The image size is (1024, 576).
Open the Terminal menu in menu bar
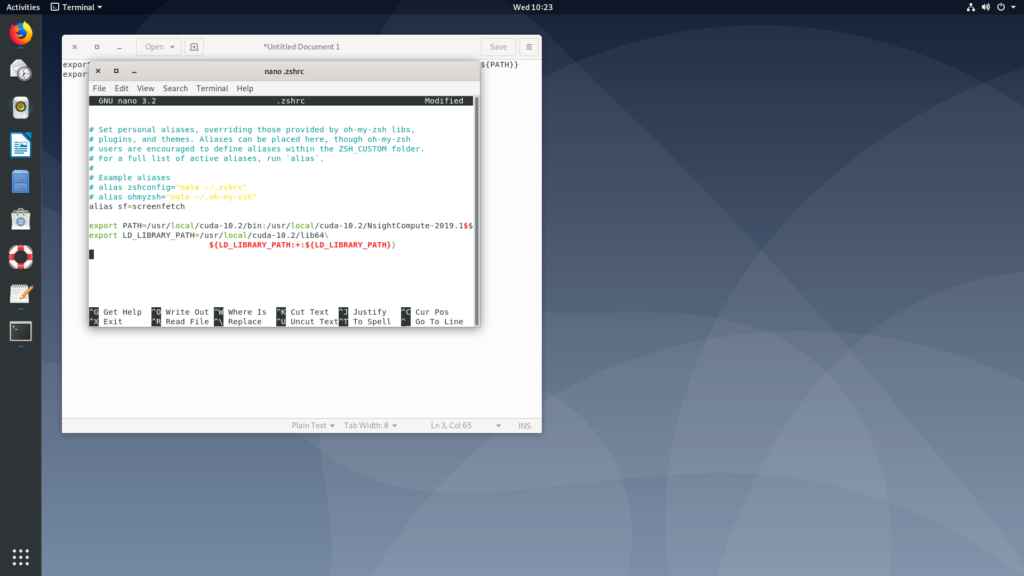212,88
